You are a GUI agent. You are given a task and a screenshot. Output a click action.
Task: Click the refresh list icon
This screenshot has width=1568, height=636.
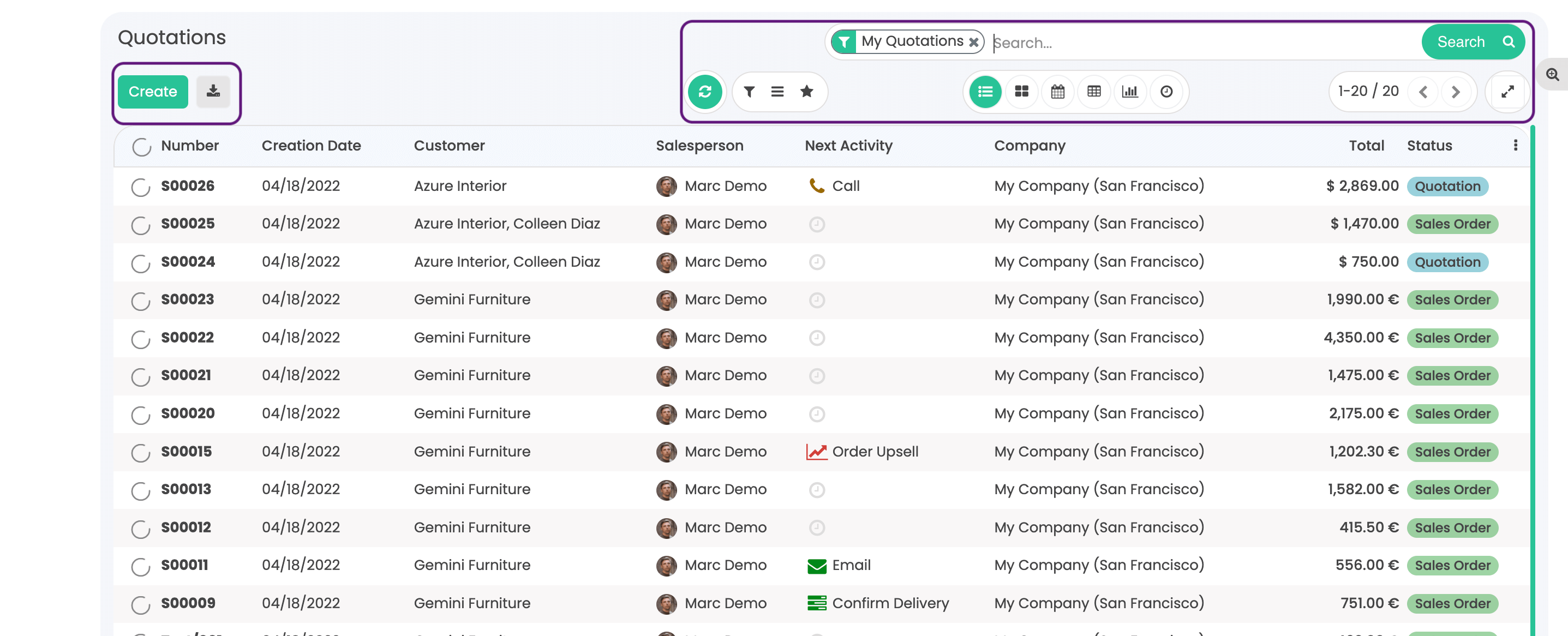704,92
